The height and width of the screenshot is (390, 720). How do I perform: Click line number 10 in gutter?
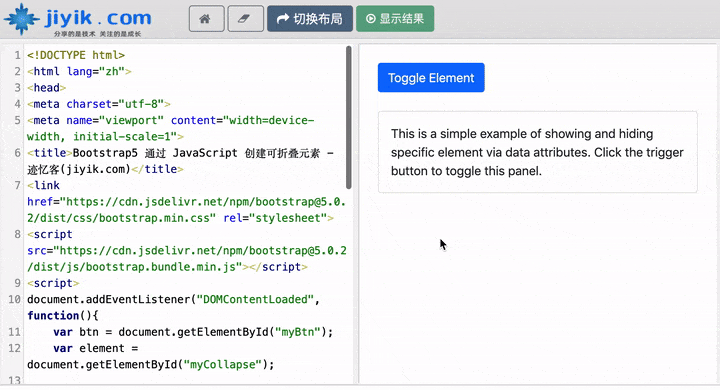click(x=15, y=300)
